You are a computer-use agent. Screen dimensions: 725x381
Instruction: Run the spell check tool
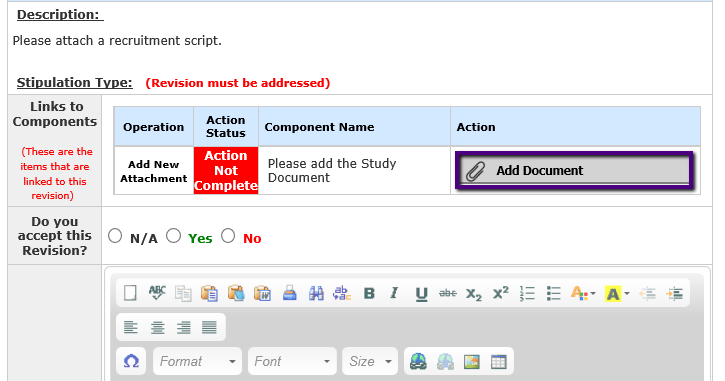click(x=157, y=293)
